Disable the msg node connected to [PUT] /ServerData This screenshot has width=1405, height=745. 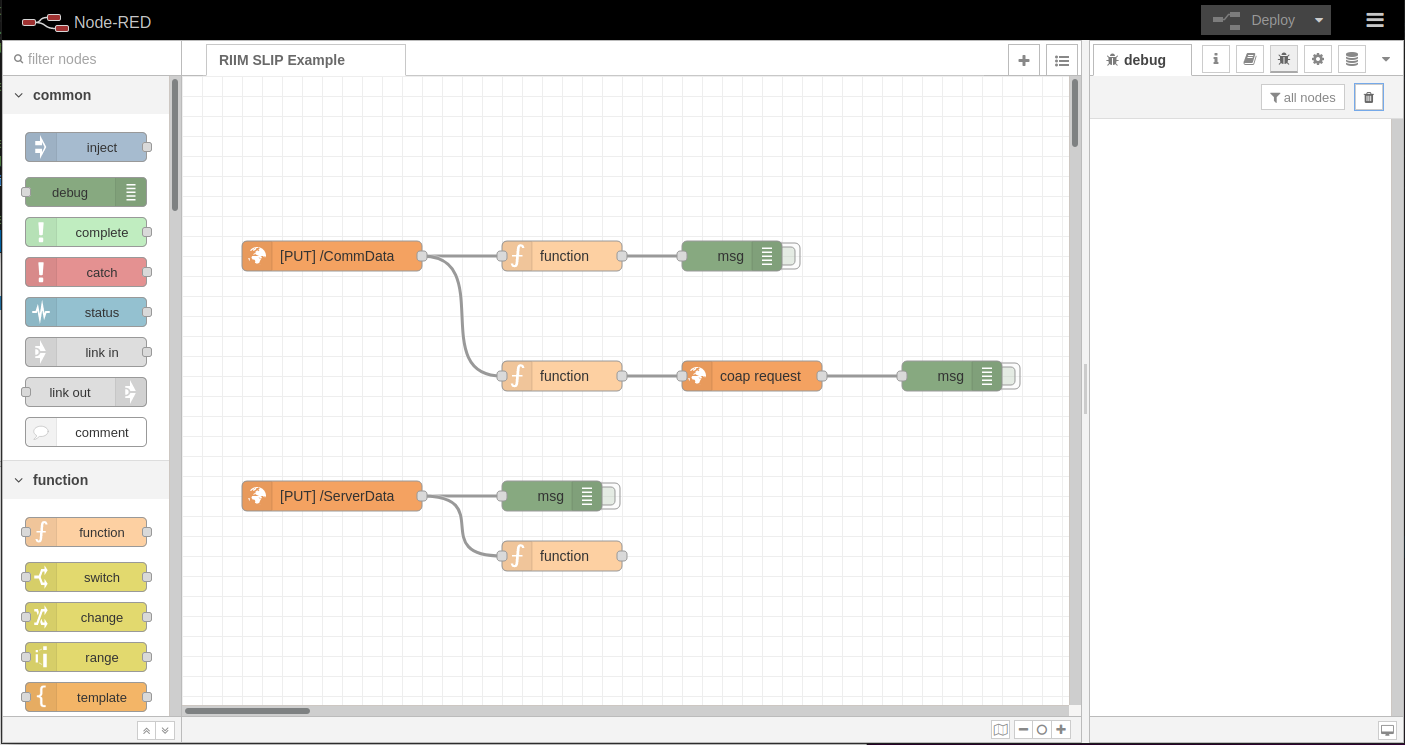pos(607,496)
